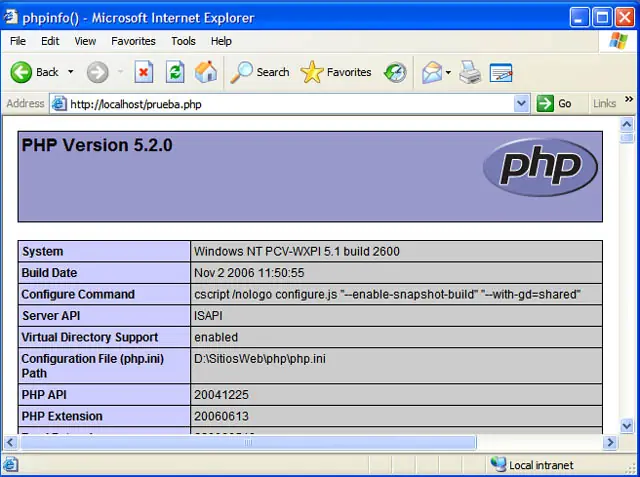The image size is (640, 477).
Task: Click the IE title bar icon
Action: 11,17
